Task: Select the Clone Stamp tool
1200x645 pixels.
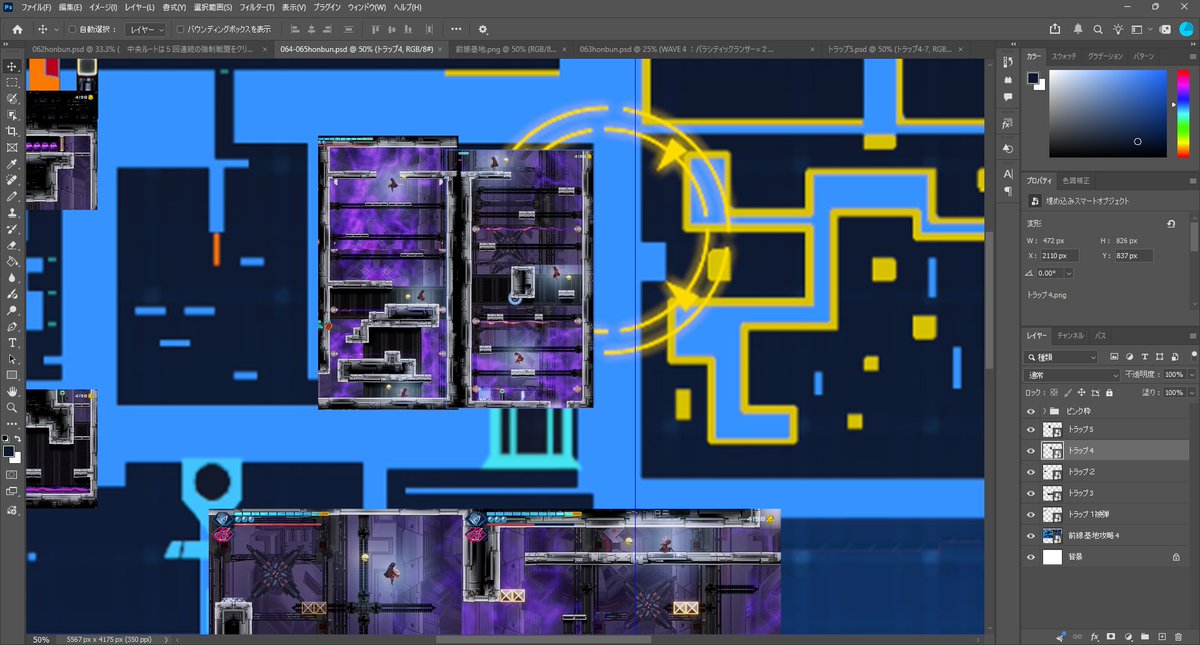Action: click(x=12, y=212)
